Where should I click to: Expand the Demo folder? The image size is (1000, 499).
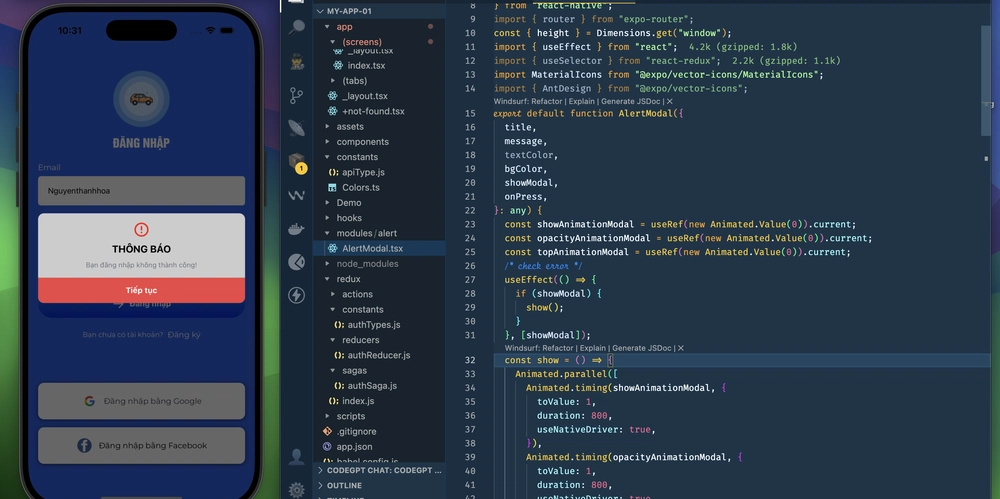pyautogui.click(x=349, y=203)
